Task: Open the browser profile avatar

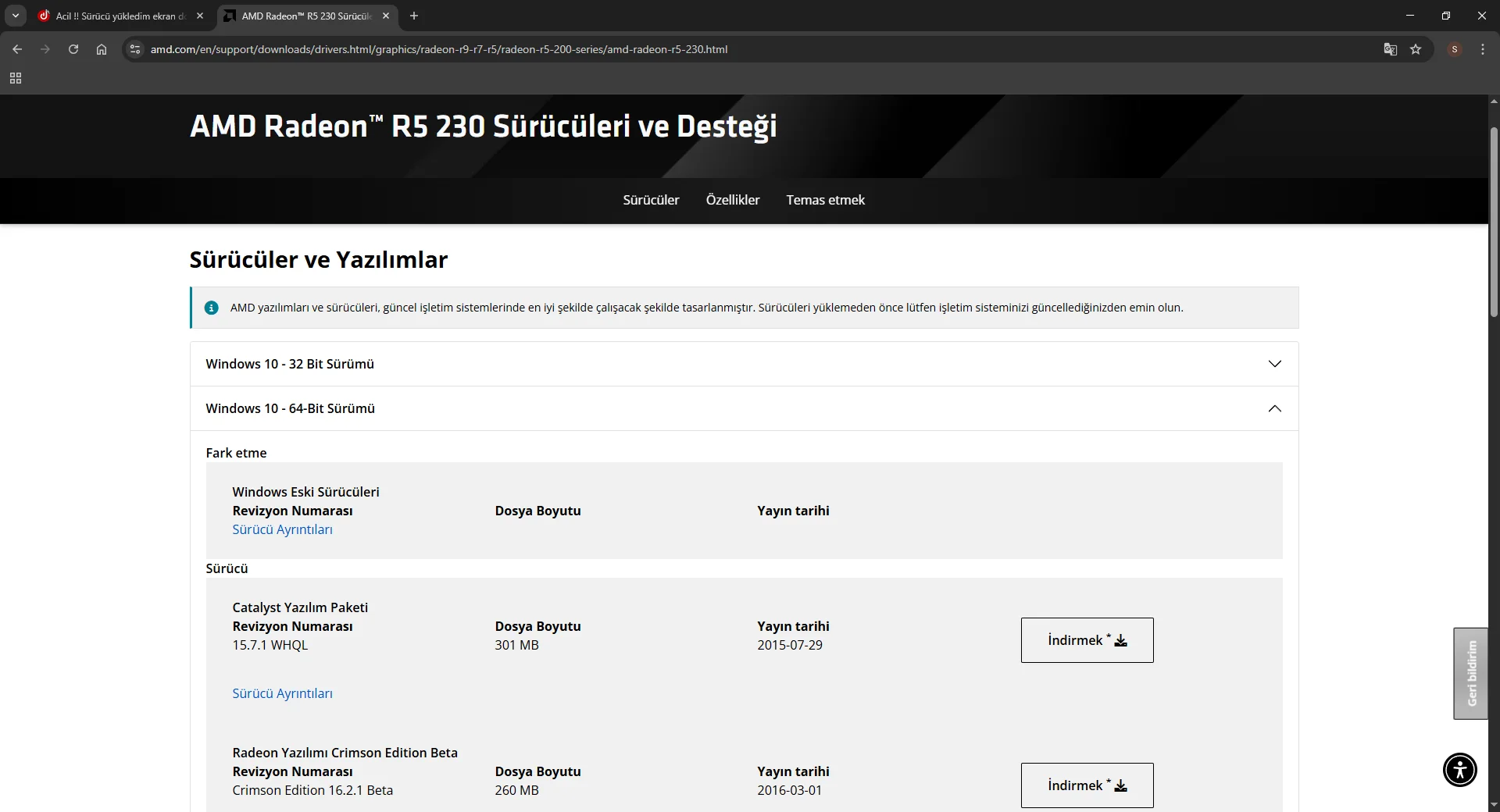Action: point(1455,49)
